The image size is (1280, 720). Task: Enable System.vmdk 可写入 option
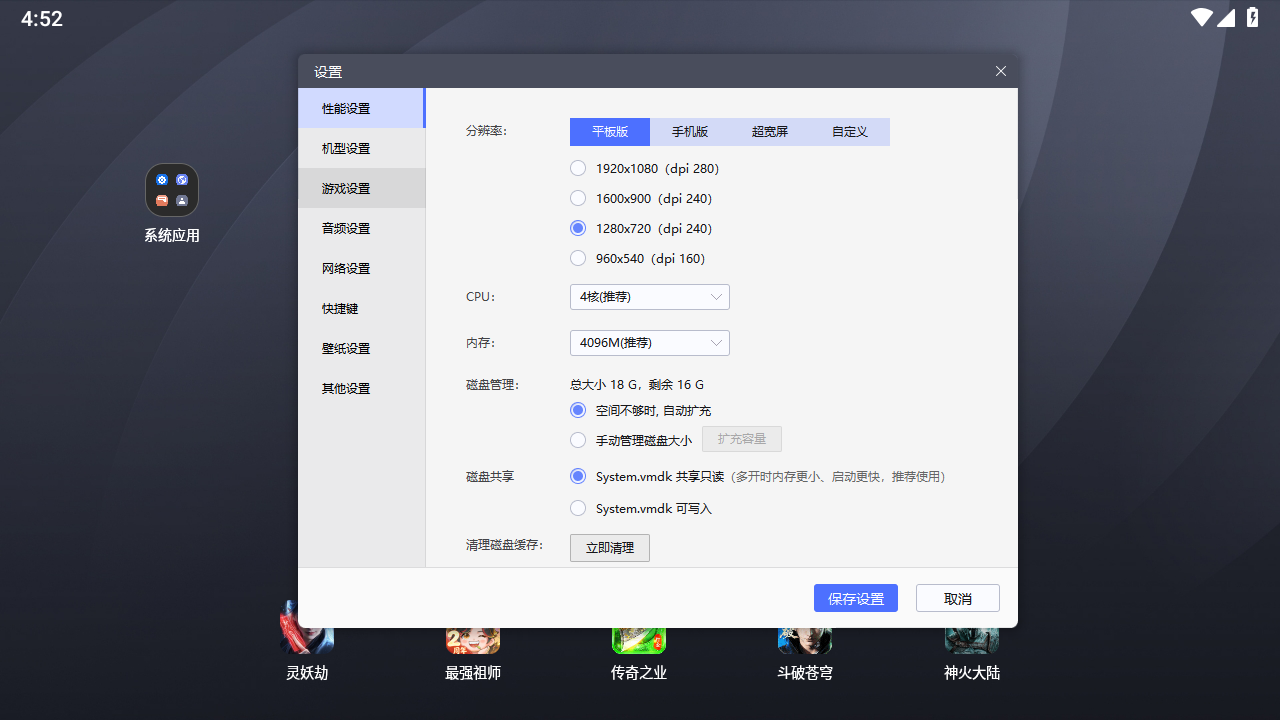click(x=578, y=508)
